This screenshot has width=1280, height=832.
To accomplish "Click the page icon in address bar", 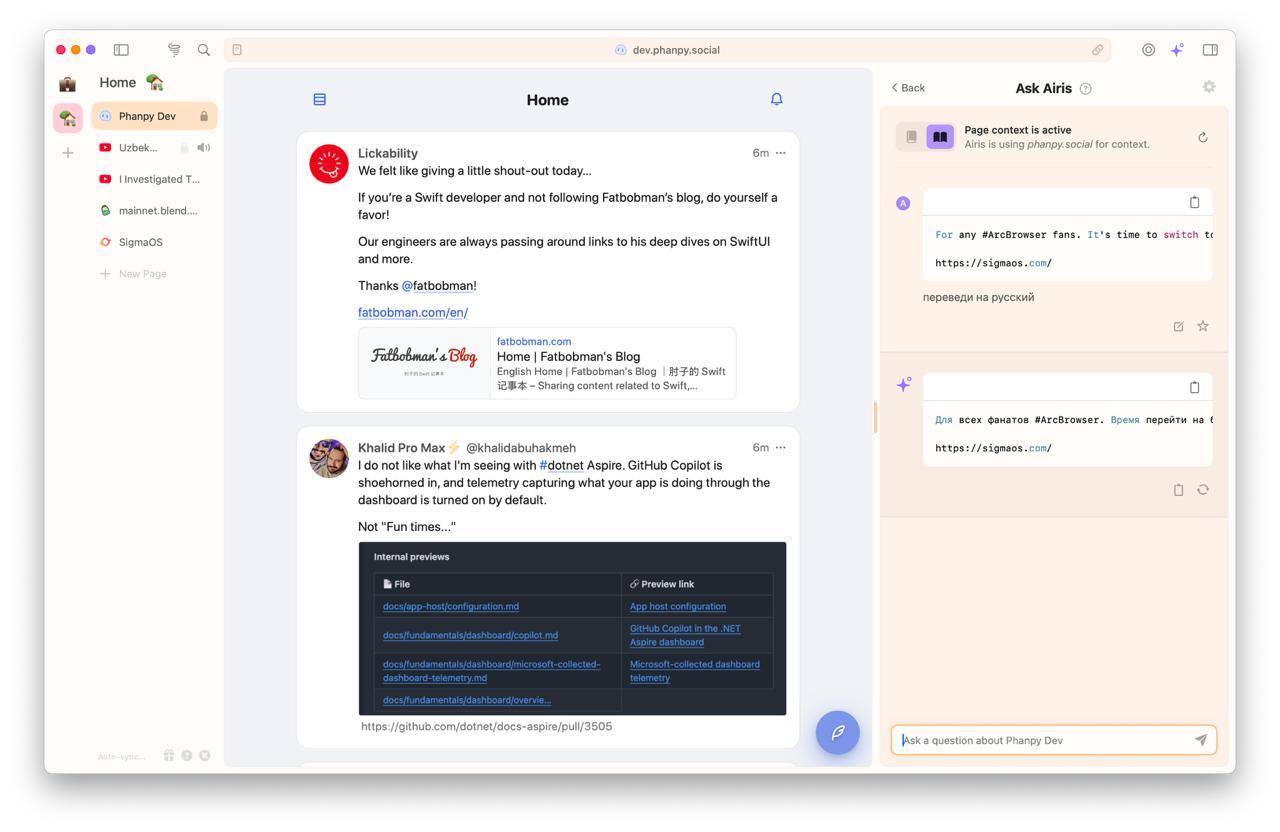I will [237, 50].
